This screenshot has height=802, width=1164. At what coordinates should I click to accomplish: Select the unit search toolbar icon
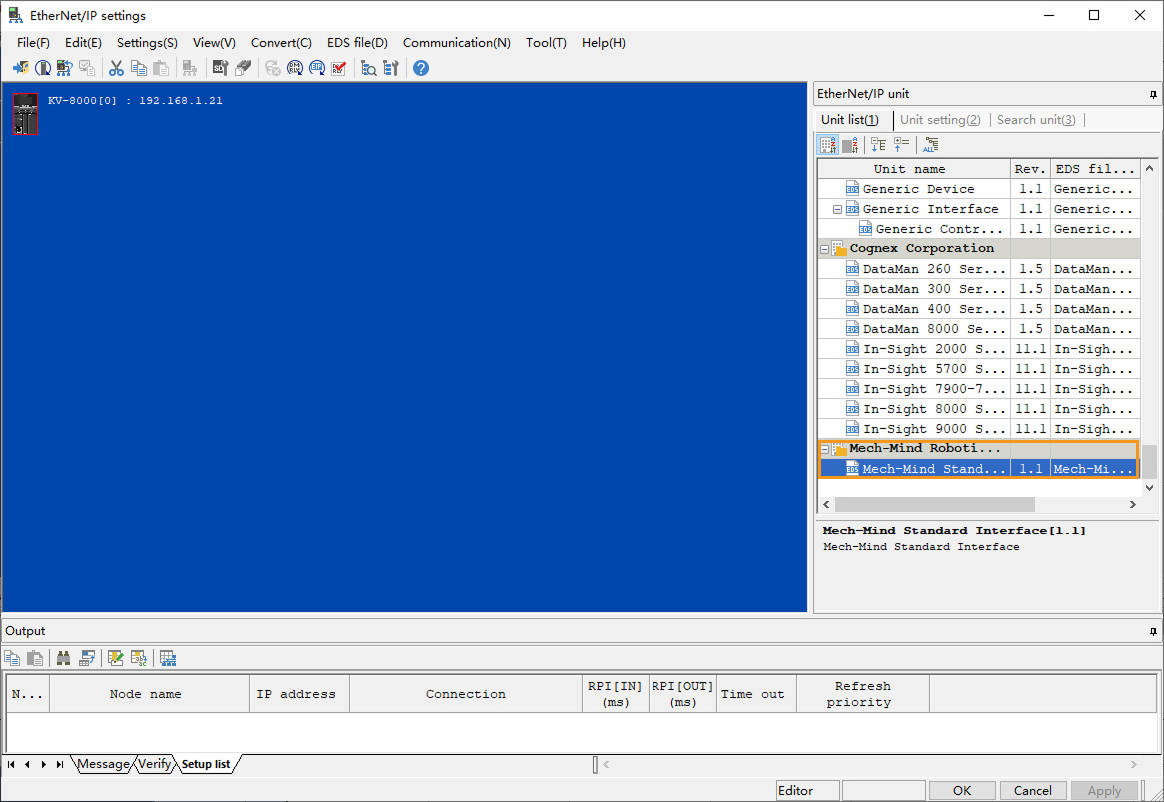(369, 67)
